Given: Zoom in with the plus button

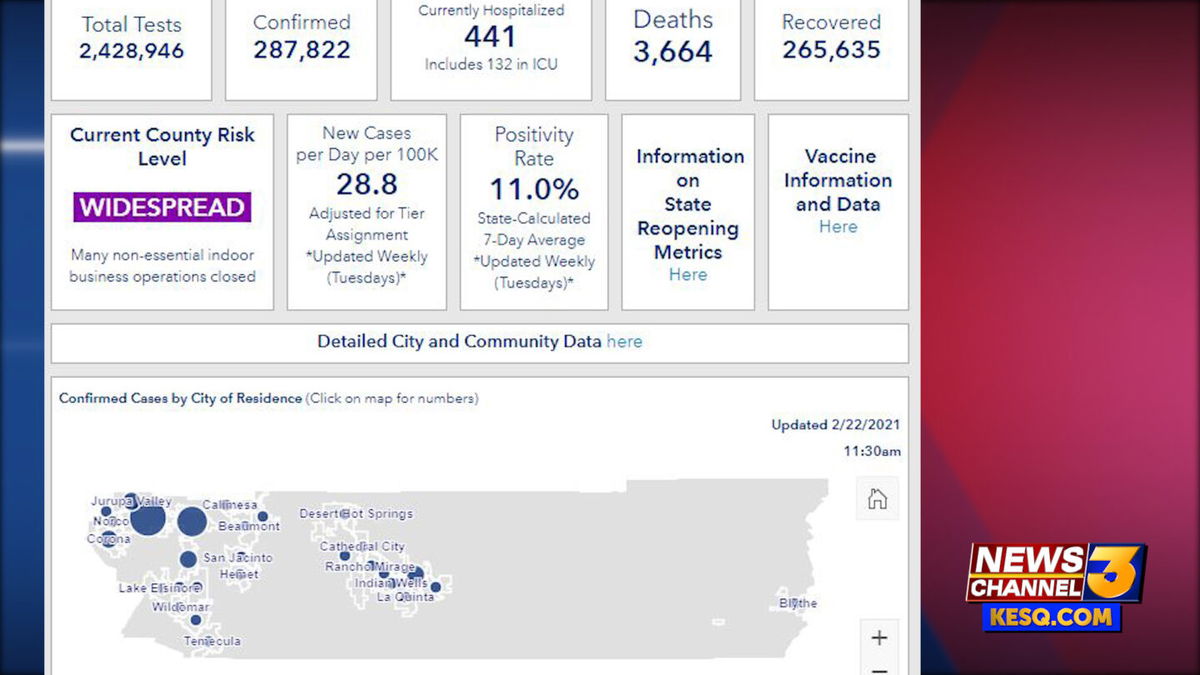Looking at the screenshot, I should pos(878,638).
